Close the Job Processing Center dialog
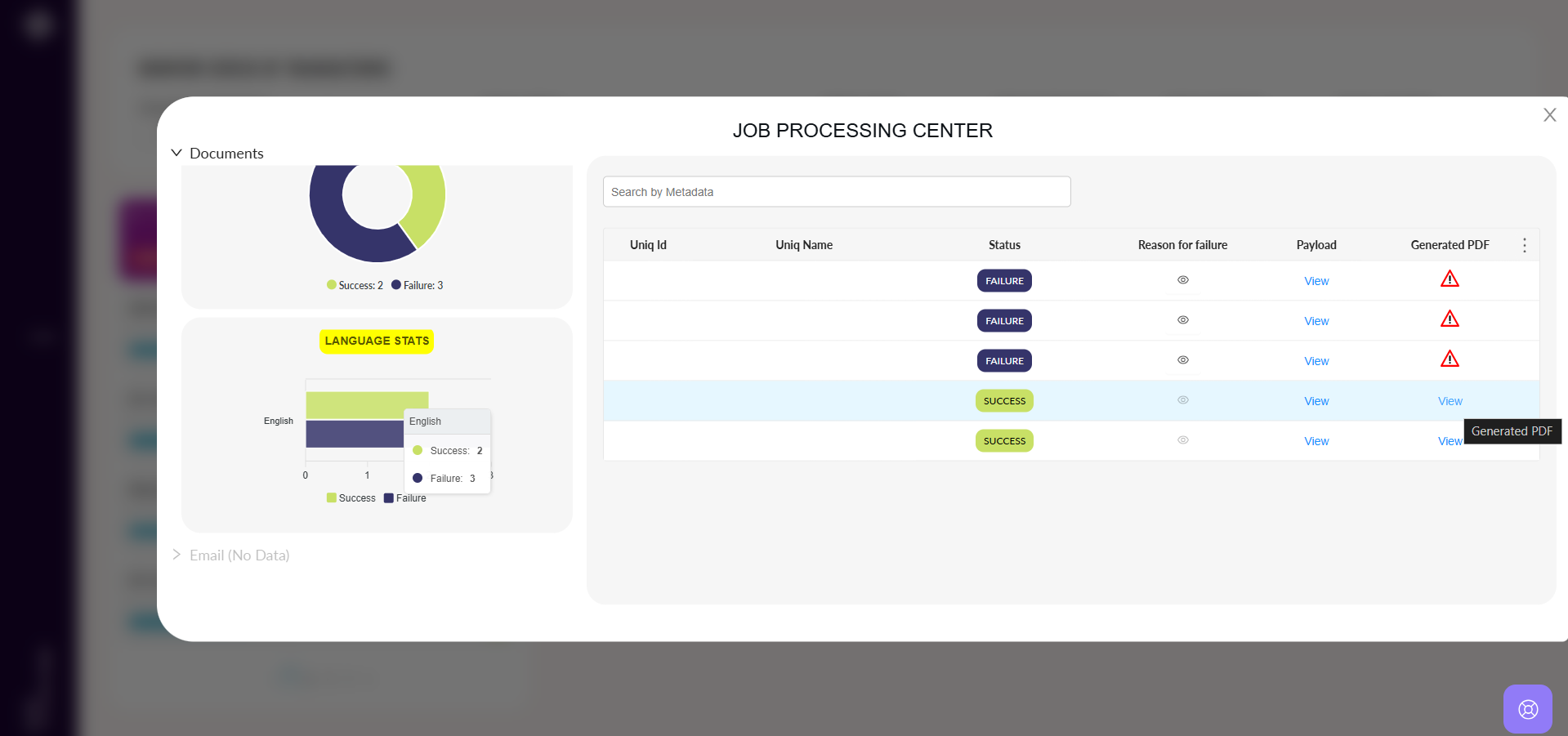 (1549, 115)
